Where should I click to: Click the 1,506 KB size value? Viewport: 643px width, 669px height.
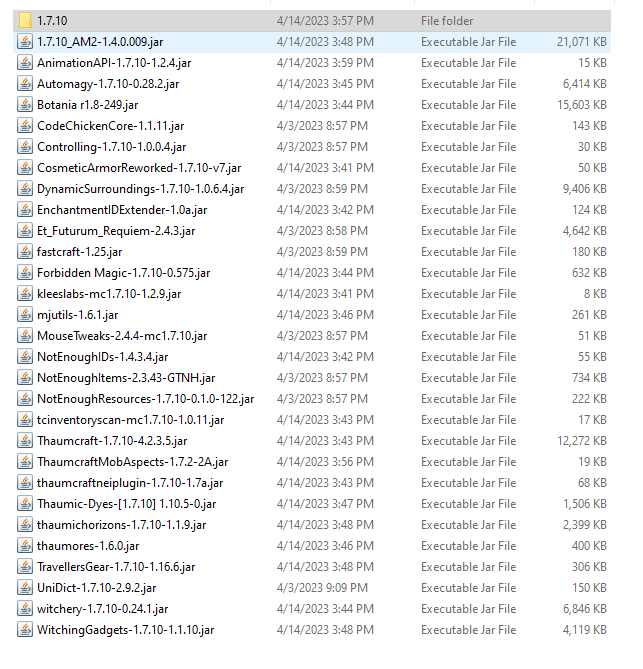coord(585,504)
